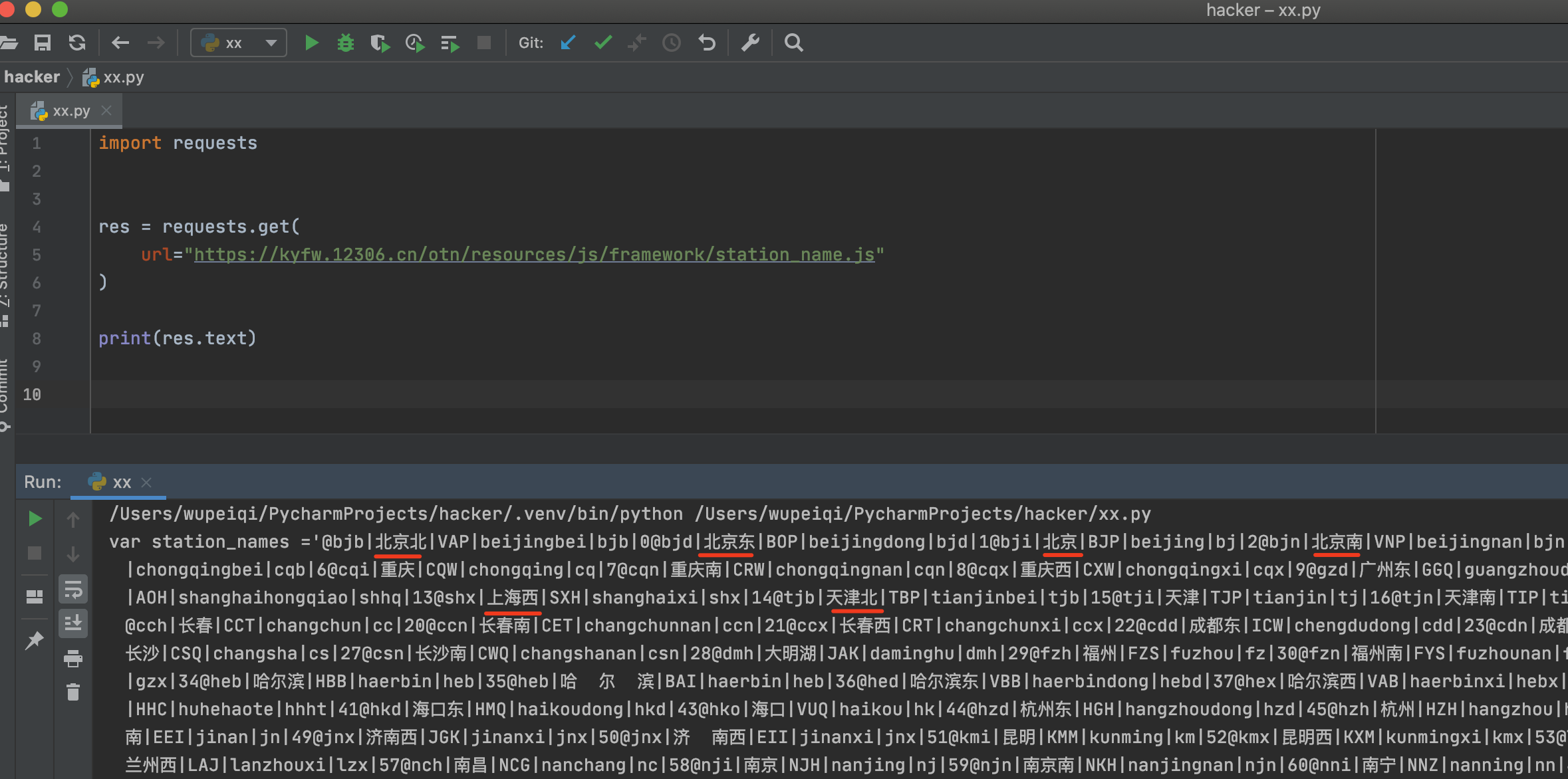The width and height of the screenshot is (1568, 779).
Task: Pin the Run tab with pin icon
Action: tap(34, 641)
